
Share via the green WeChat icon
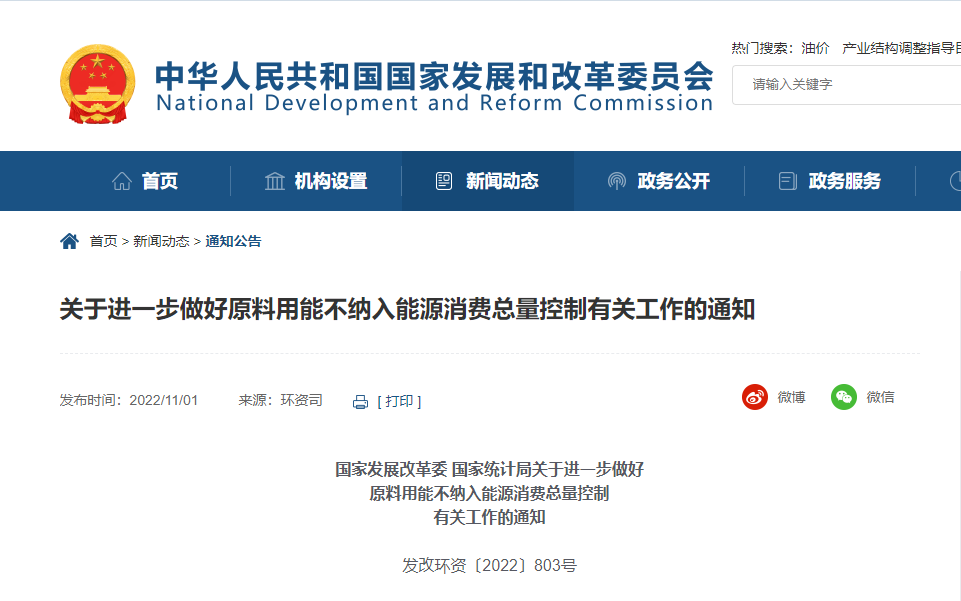click(843, 397)
